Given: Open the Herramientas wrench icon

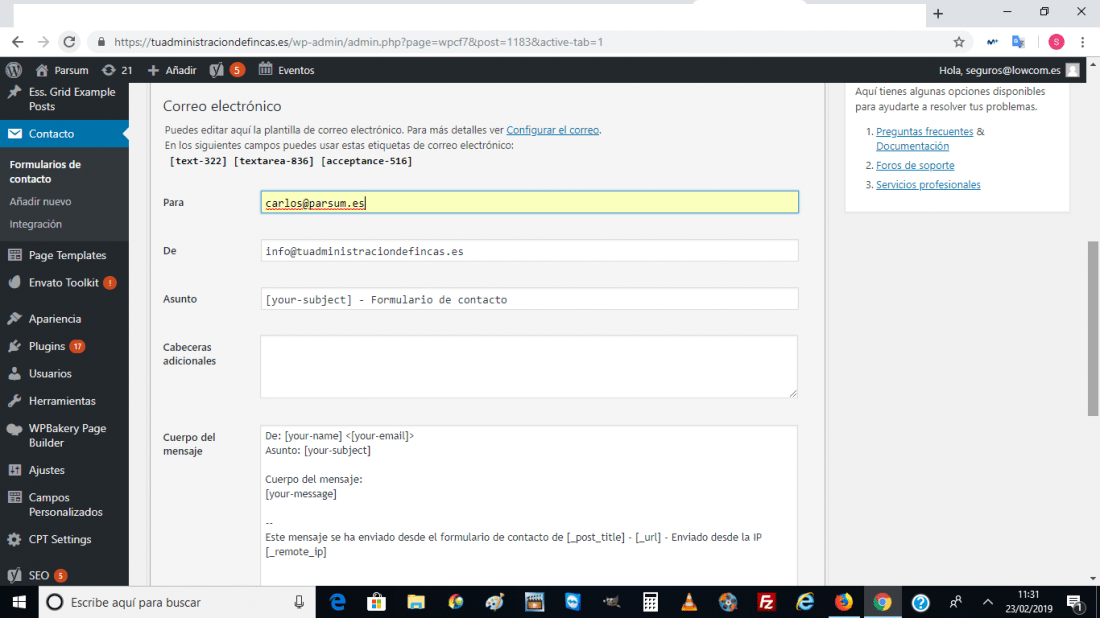Looking at the screenshot, I should point(15,401).
